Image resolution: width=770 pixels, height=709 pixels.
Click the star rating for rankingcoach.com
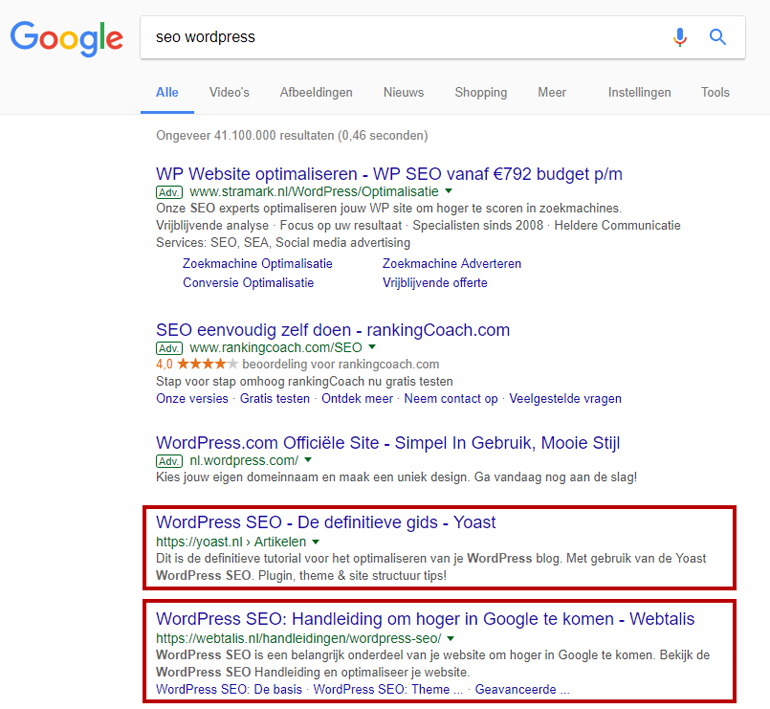tap(207, 364)
